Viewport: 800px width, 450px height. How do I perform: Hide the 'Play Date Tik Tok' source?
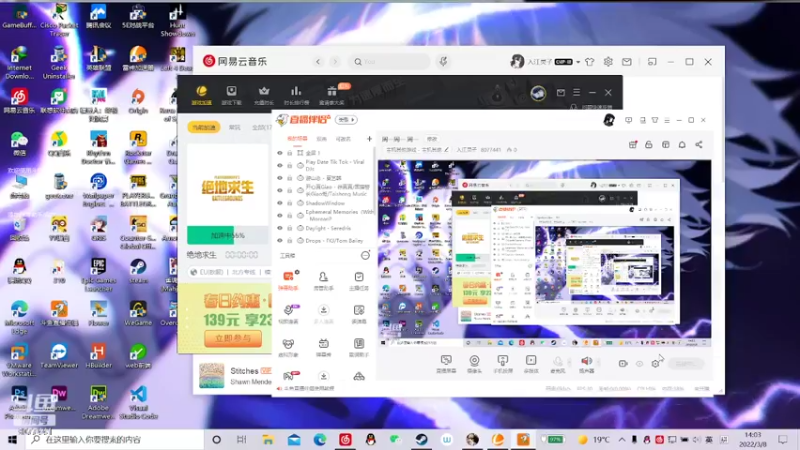tap(280, 165)
